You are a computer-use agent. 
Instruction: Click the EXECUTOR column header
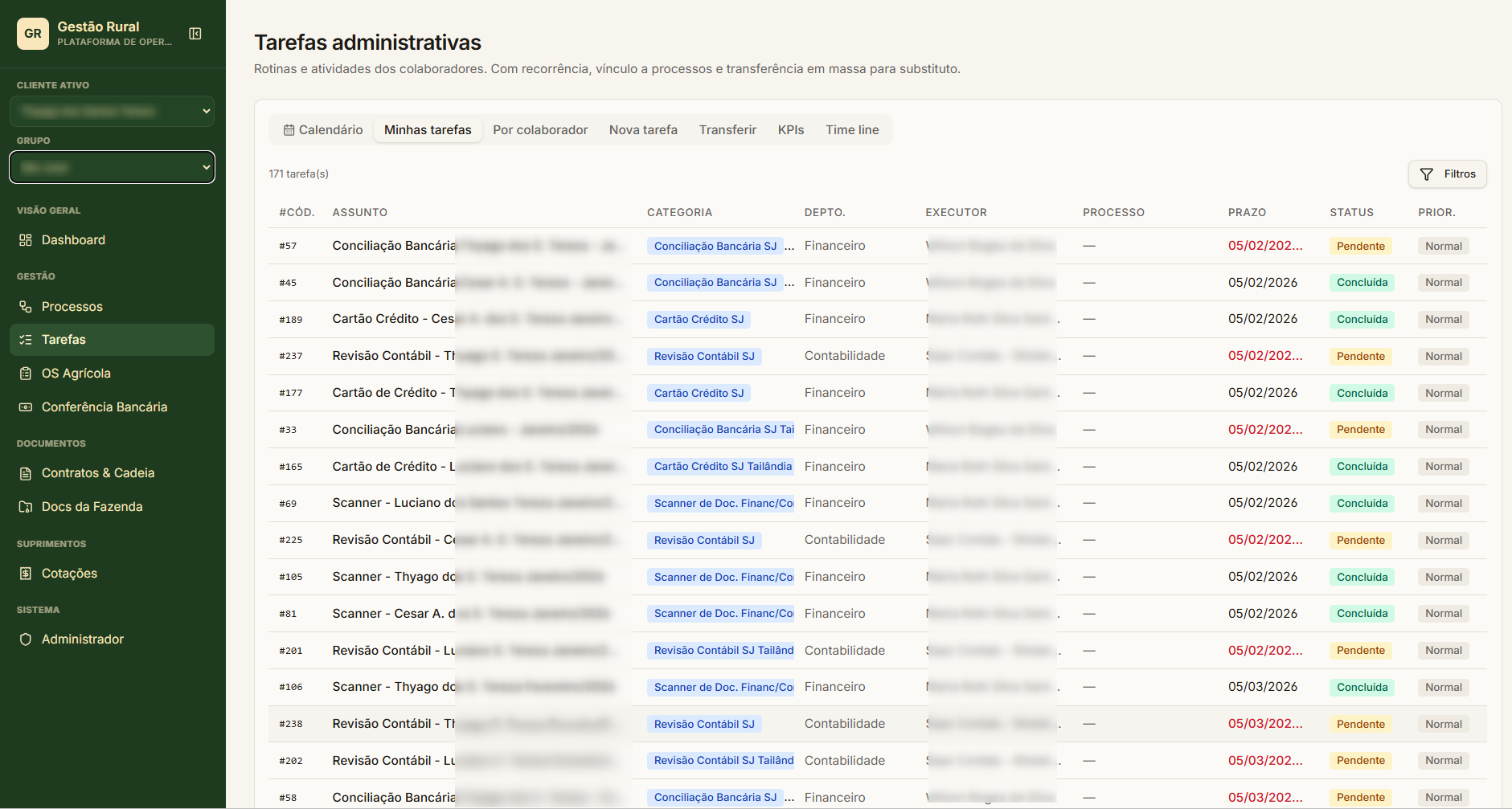pos(956,213)
